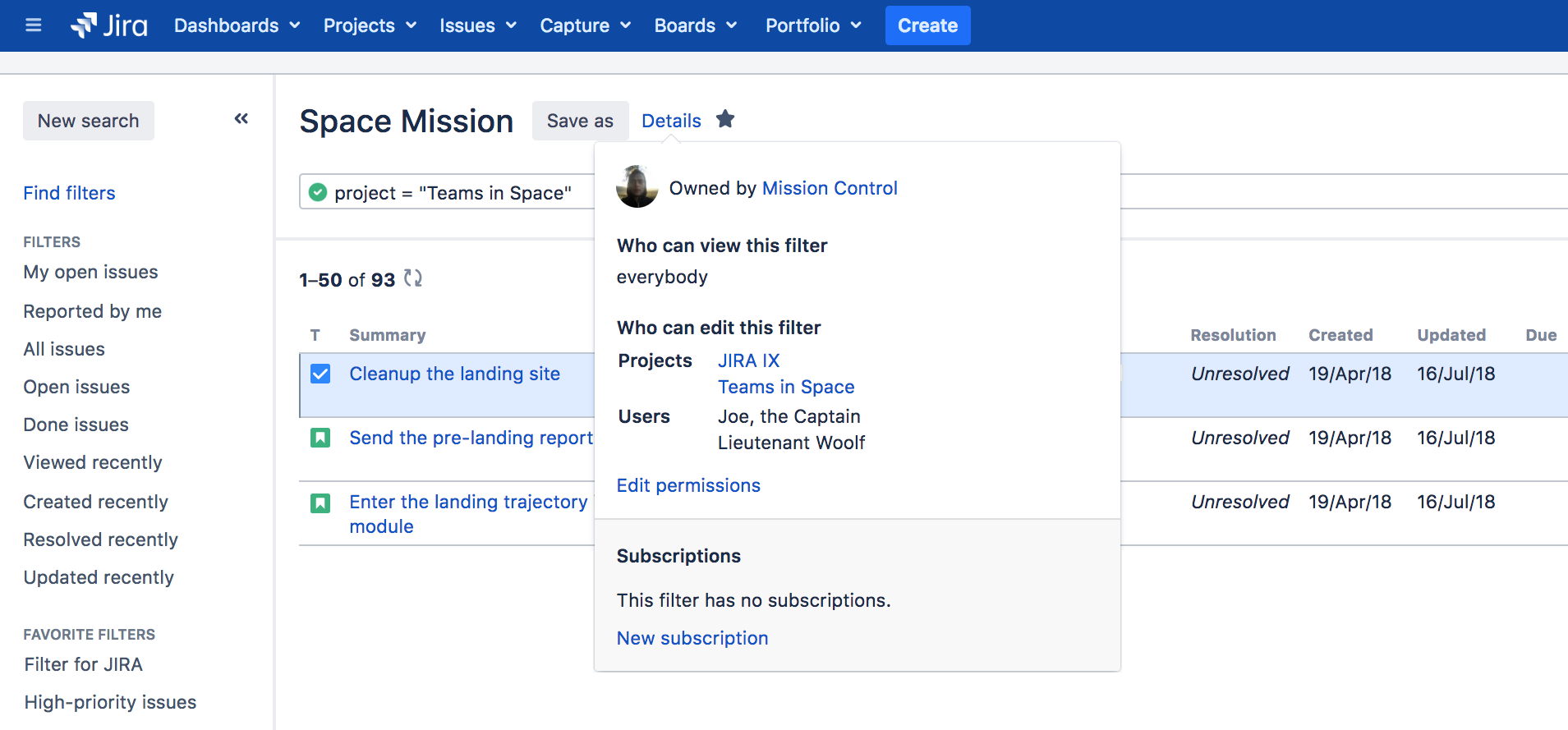Open the High-priority issues favorite filter
Image resolution: width=1568 pixels, height=730 pixels.
(x=111, y=702)
